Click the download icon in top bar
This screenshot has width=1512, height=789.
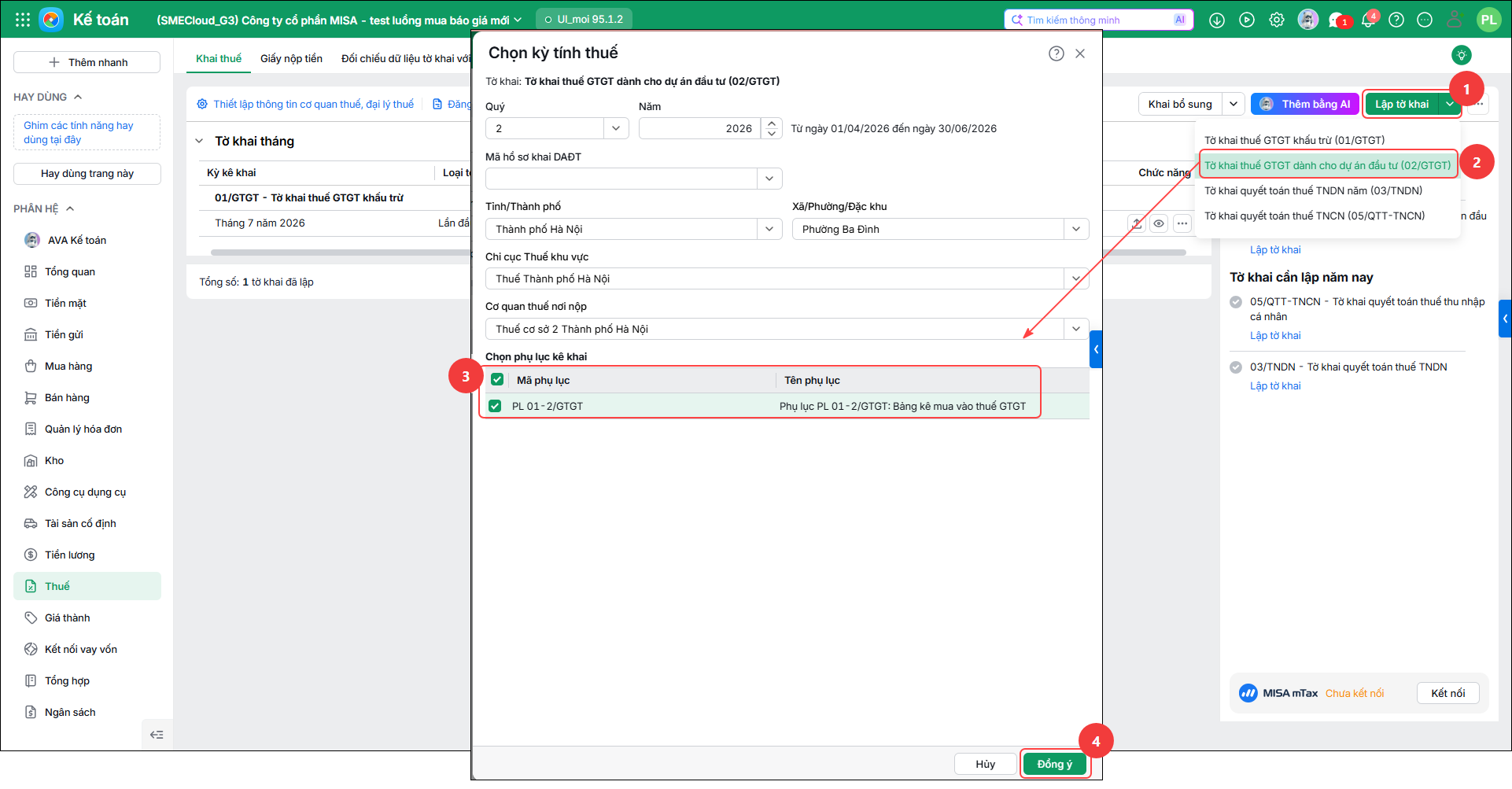(1217, 20)
